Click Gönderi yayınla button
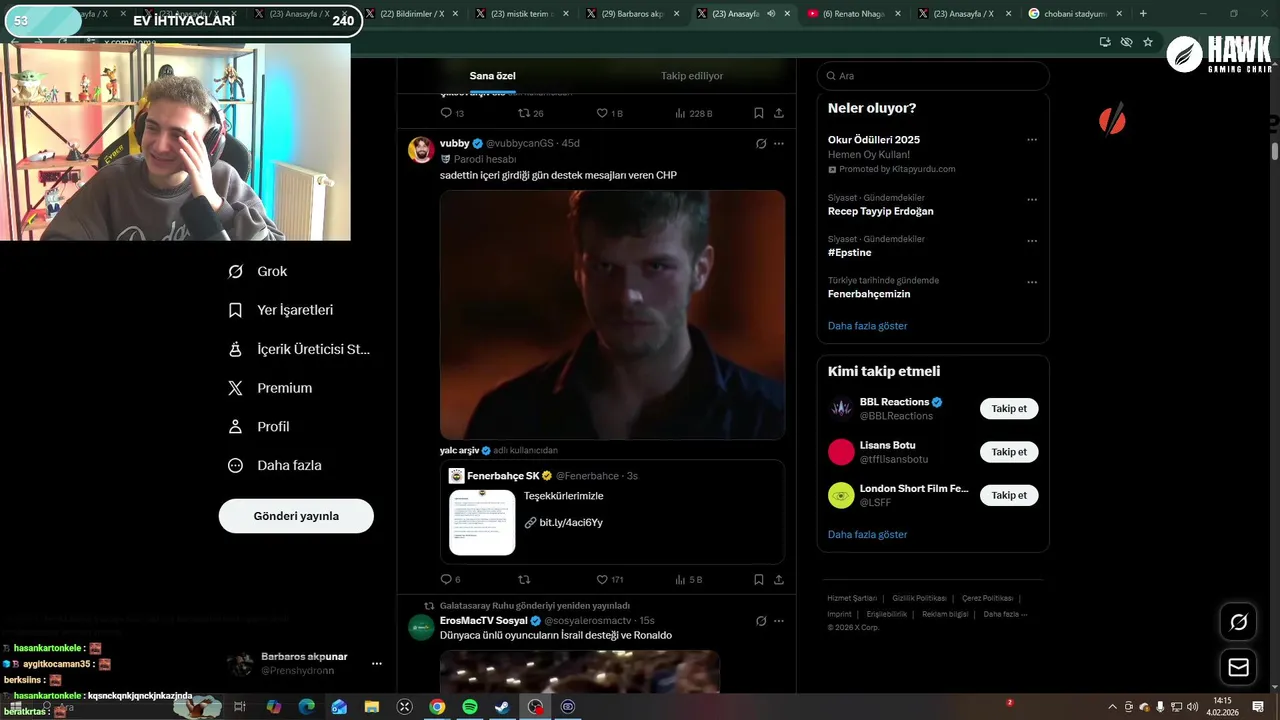This screenshot has height=720, width=1280. pos(296,516)
